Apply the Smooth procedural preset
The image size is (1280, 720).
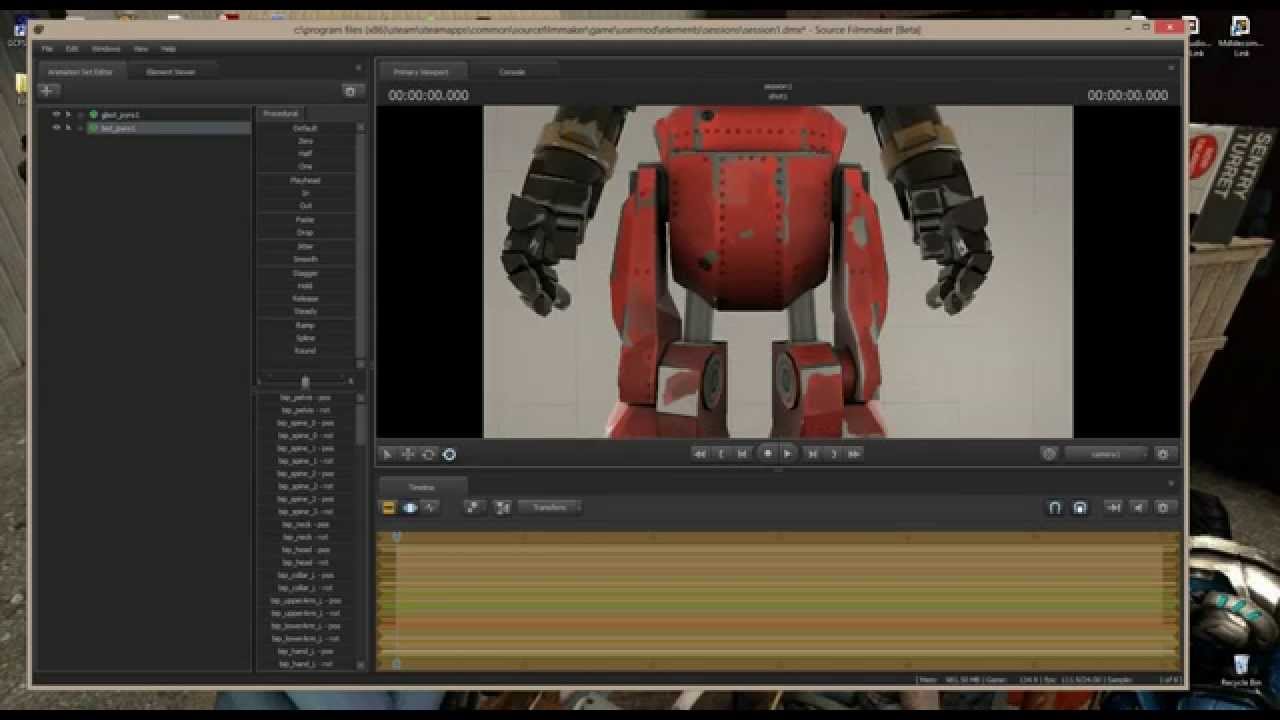(305, 259)
